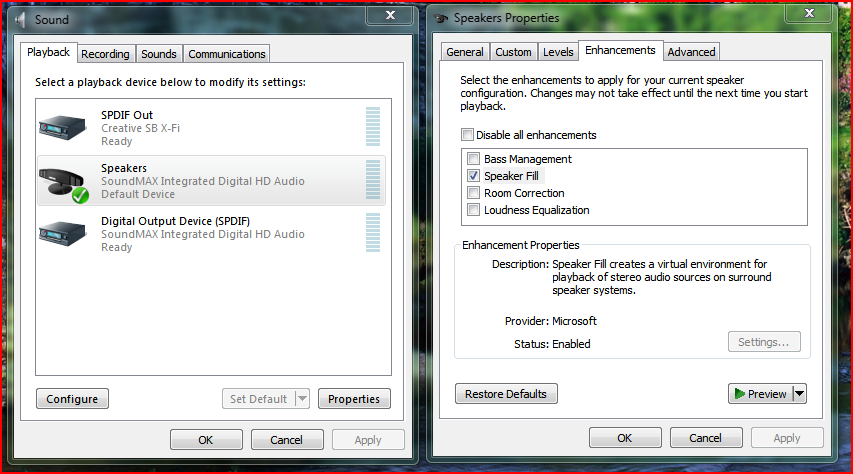Uncheck the Speaker Fill checkbox
Viewport: 853px width, 474px height.
(473, 176)
